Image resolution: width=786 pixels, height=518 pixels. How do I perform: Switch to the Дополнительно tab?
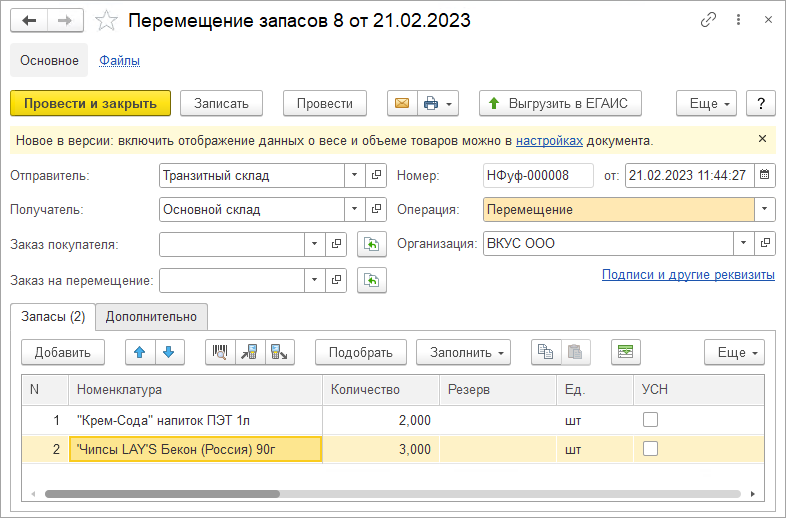pos(153,317)
